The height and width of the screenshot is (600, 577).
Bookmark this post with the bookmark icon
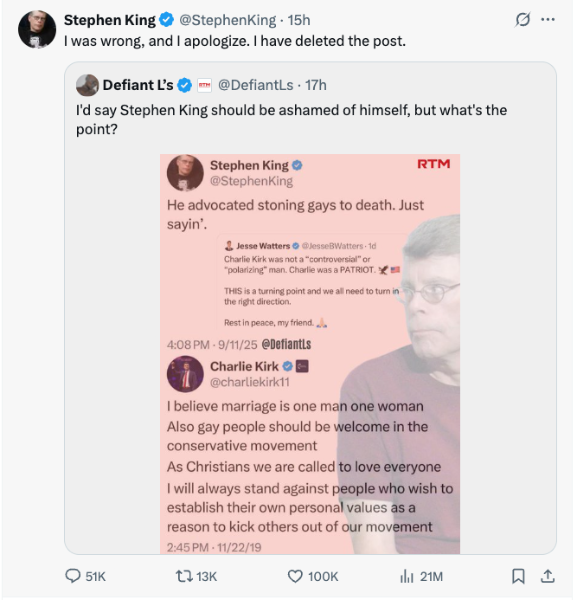pos(518,576)
